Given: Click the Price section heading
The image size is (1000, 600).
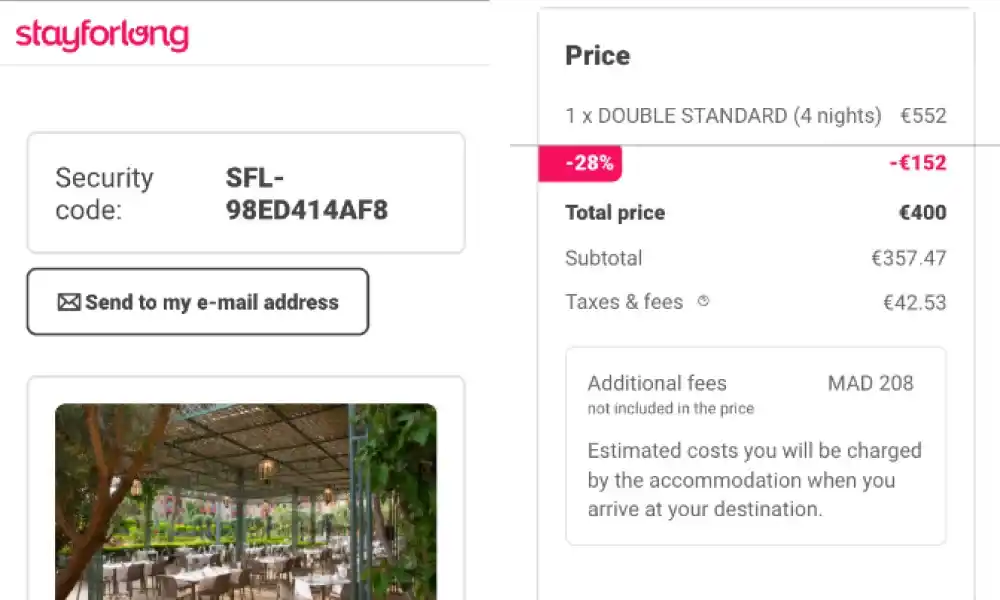Looking at the screenshot, I should point(598,55).
